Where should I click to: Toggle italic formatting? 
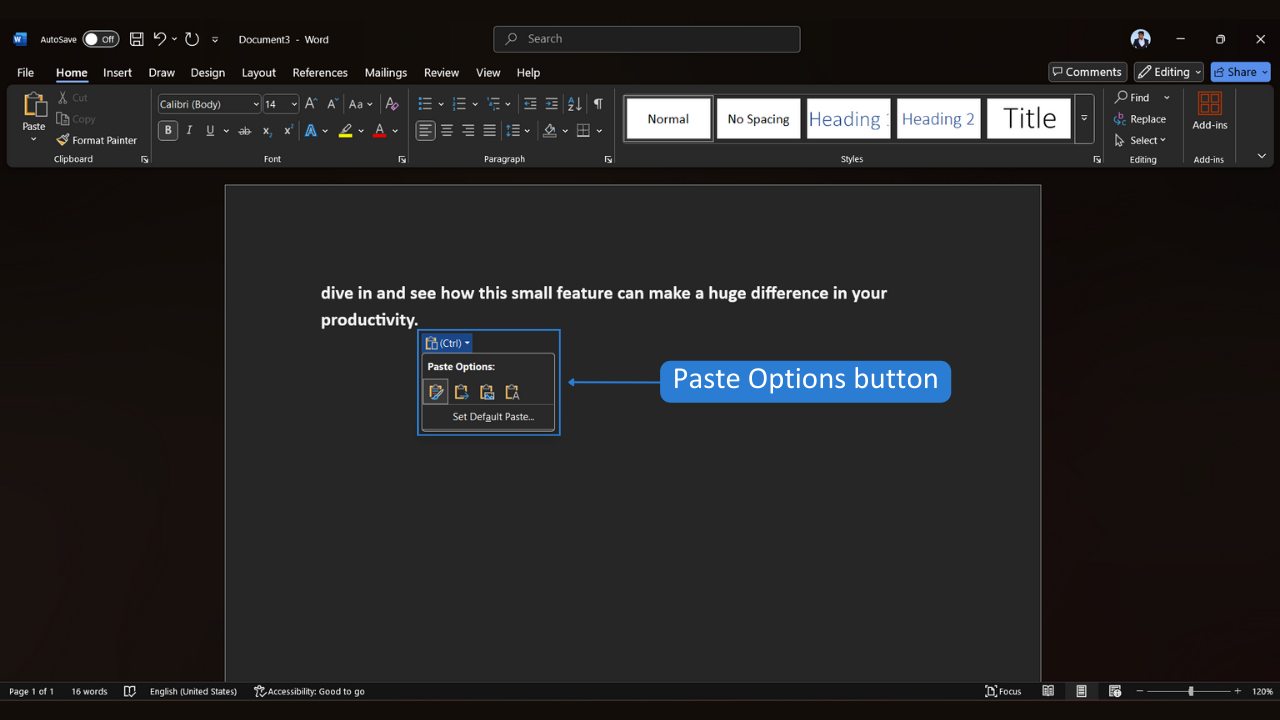189,130
